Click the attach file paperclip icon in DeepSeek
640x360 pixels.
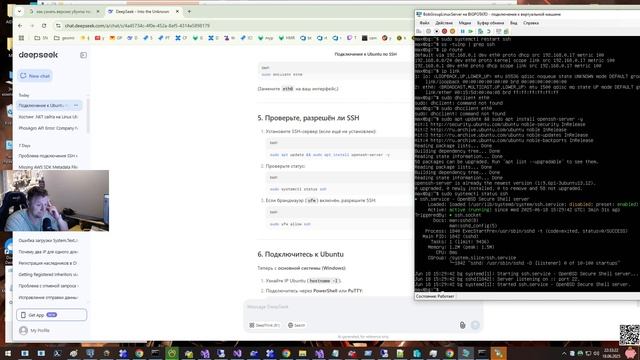[x=462, y=325]
